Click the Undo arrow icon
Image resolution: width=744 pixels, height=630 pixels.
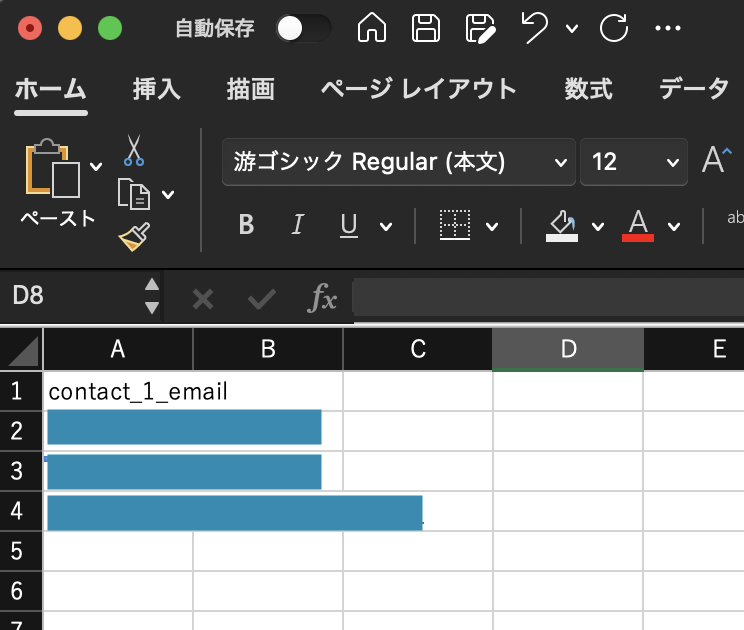(x=535, y=28)
